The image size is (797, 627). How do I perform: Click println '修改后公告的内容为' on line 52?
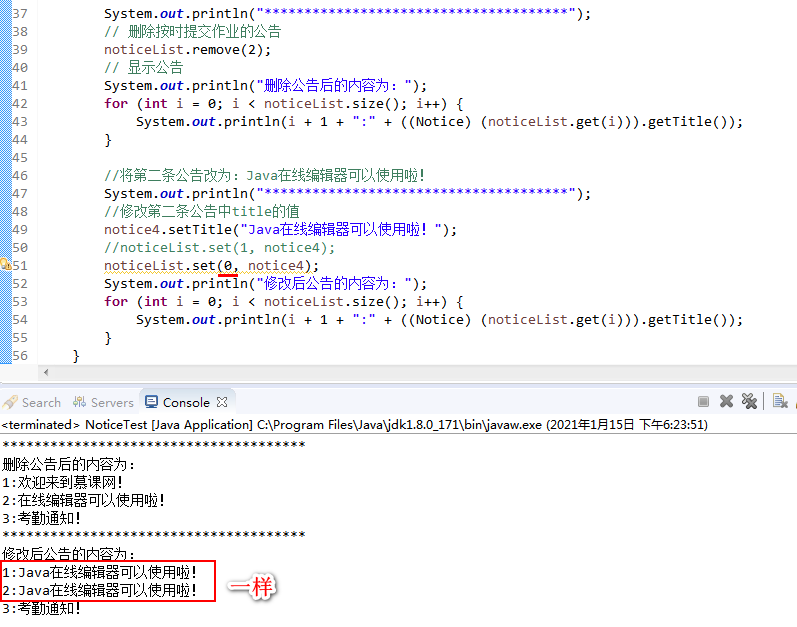265,283
